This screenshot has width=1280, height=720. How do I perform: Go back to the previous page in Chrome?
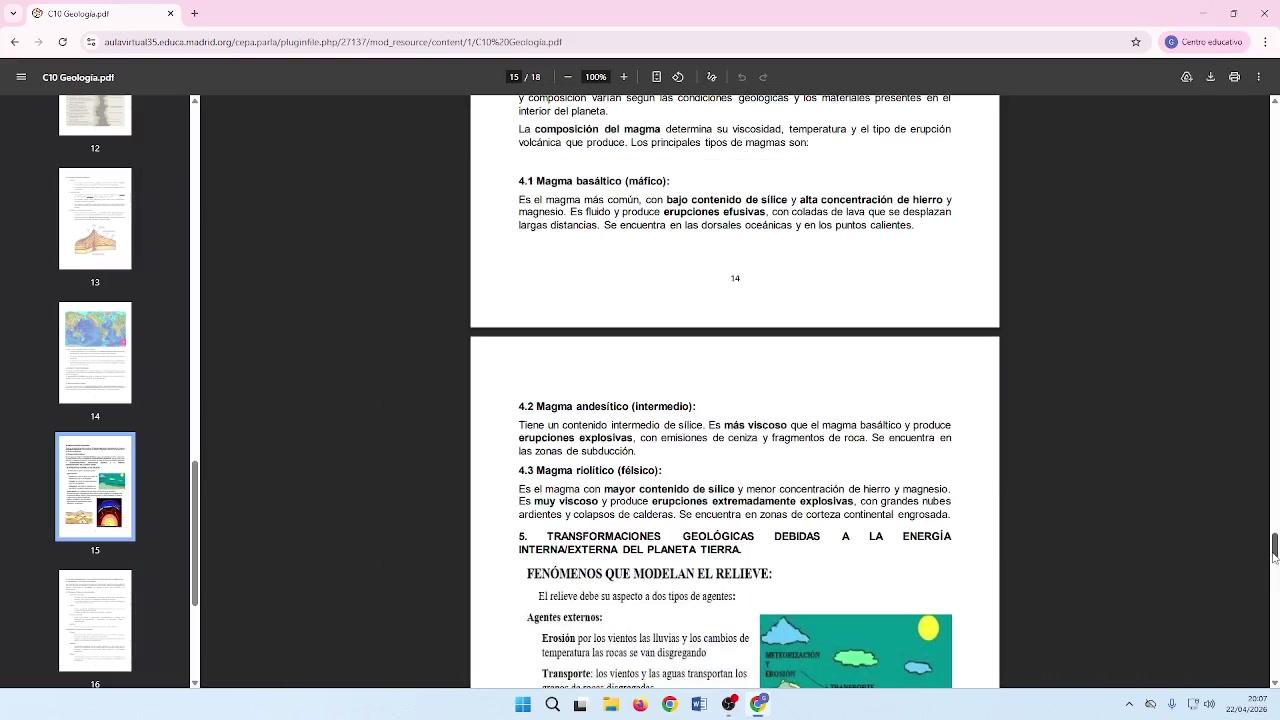pos(15,42)
